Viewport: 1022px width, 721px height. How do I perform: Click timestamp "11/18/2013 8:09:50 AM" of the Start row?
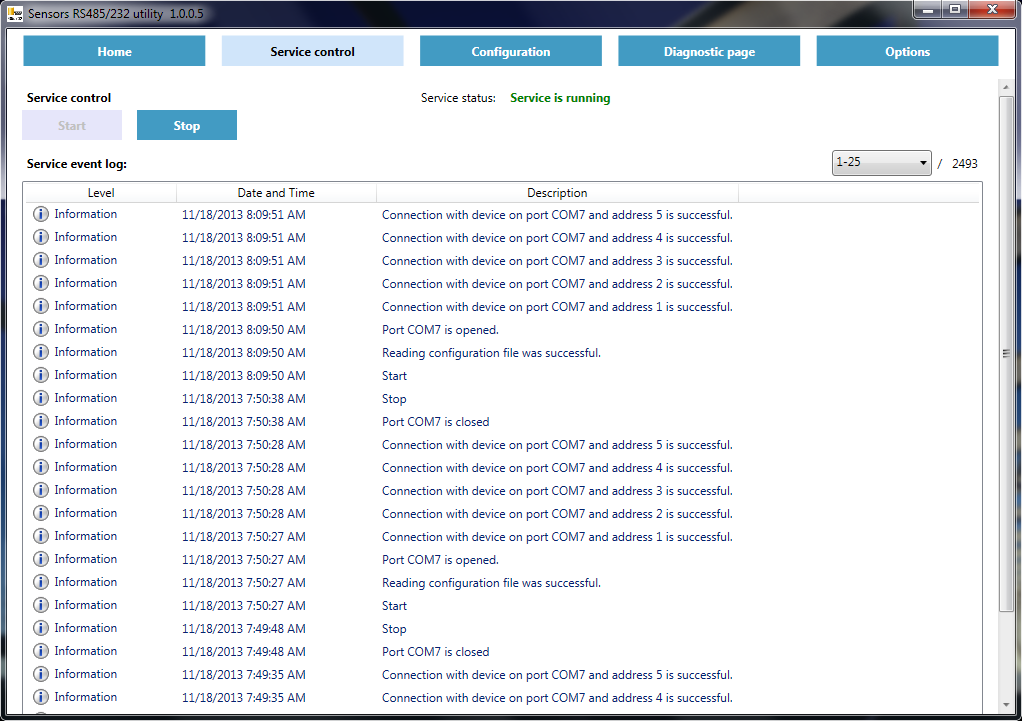[244, 375]
